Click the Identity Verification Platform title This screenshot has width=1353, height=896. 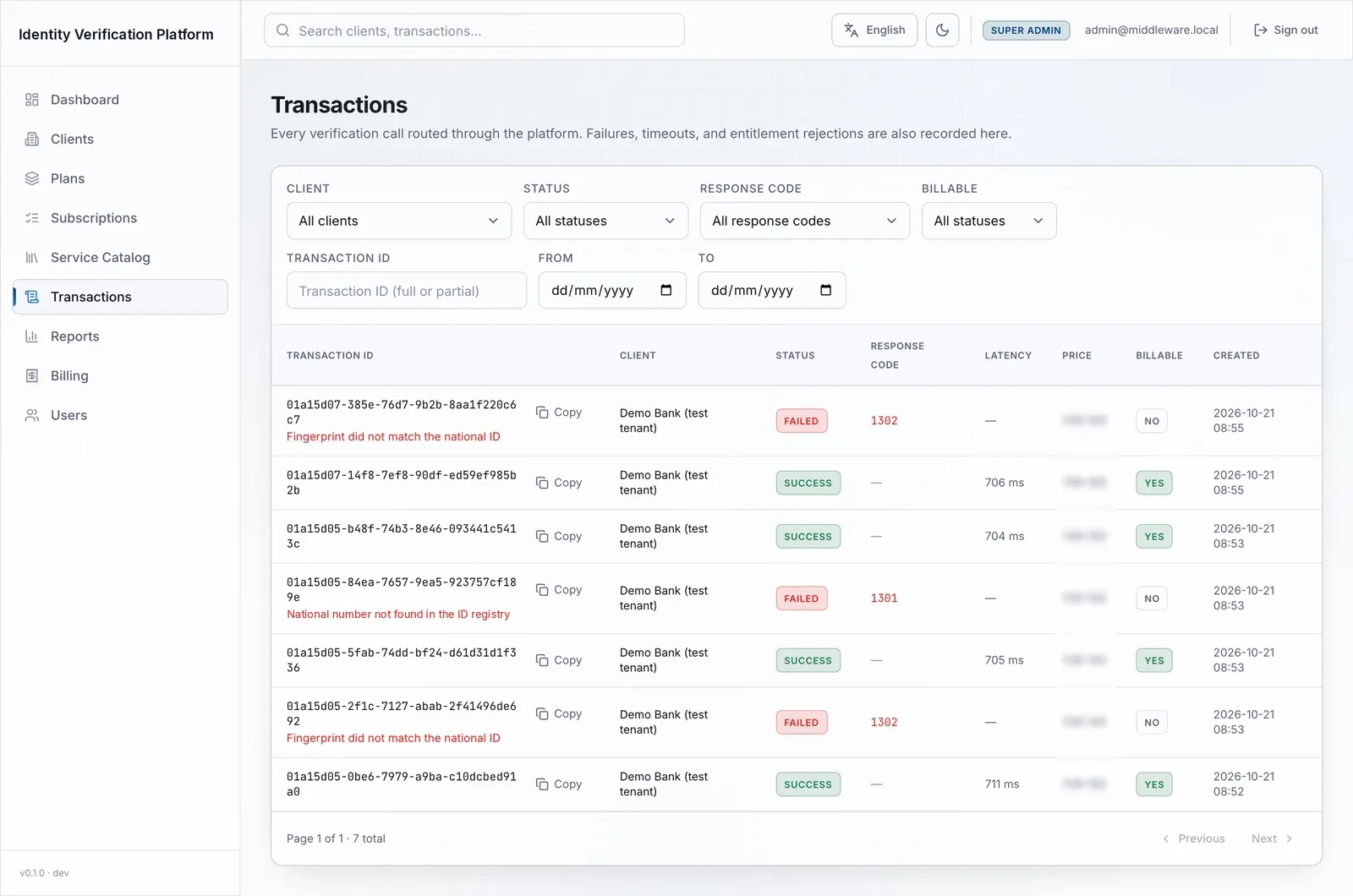(116, 35)
